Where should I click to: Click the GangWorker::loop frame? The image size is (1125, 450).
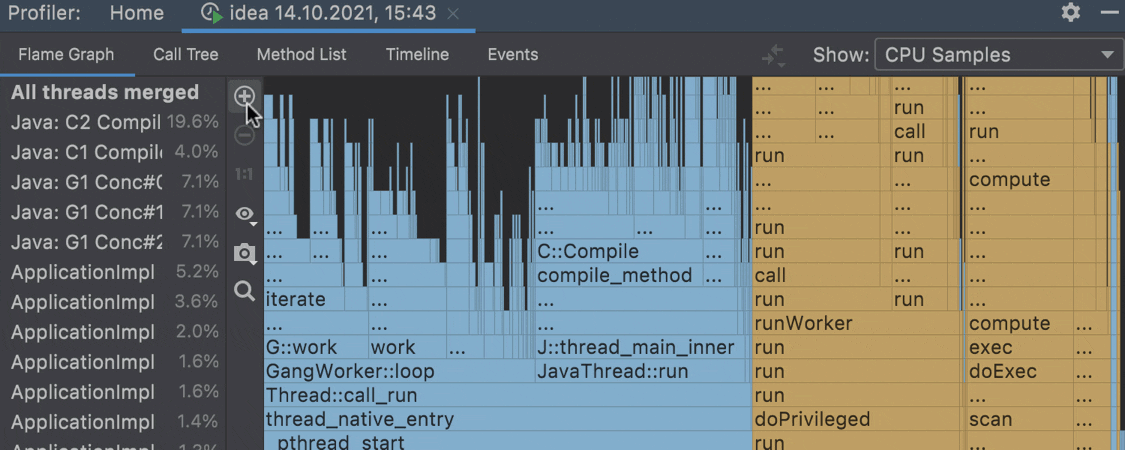pyautogui.click(x=399, y=372)
